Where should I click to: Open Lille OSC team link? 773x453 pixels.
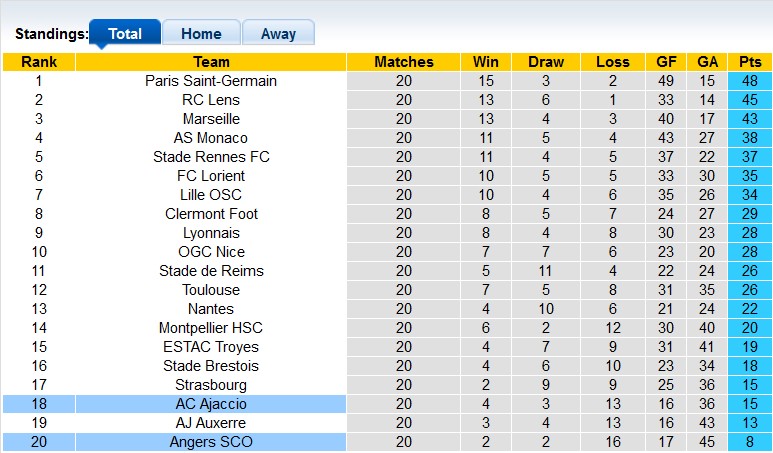click(x=211, y=195)
